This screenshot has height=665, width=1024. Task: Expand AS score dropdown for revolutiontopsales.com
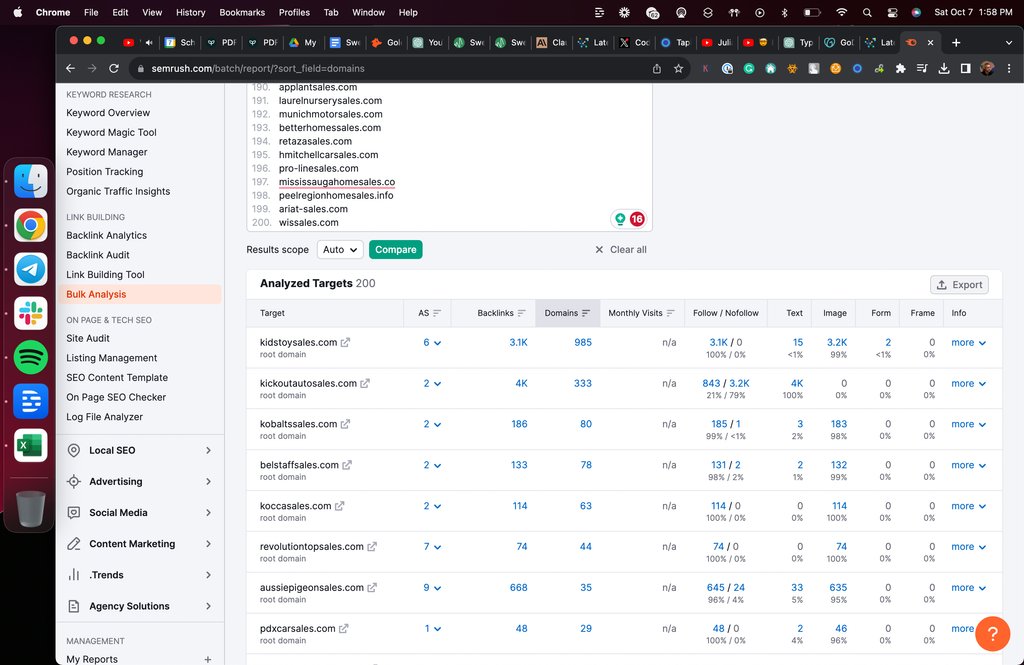point(432,547)
